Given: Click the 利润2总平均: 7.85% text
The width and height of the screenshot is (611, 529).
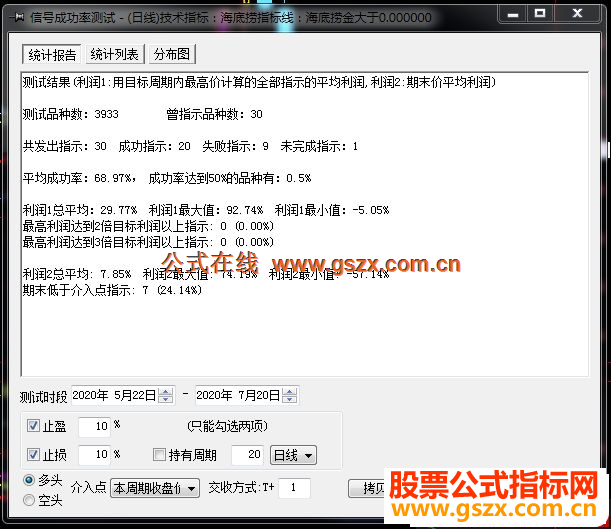Looking at the screenshot, I should tap(77, 274).
